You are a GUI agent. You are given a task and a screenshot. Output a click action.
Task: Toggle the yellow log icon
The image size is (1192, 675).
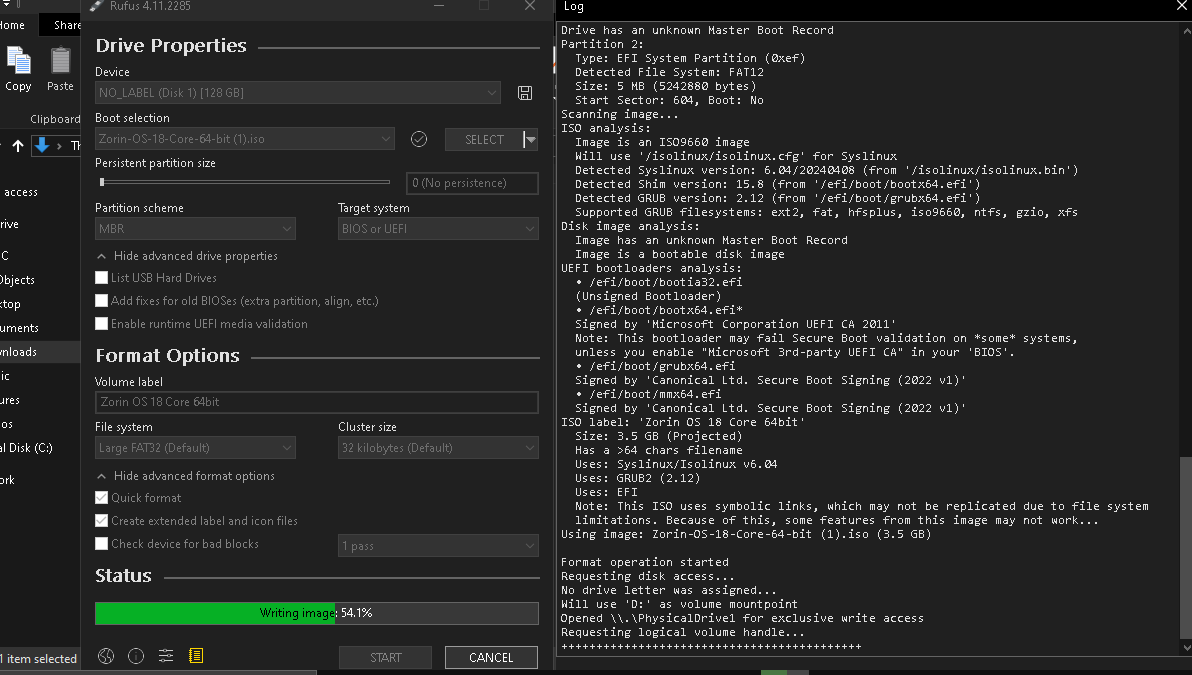[x=196, y=656]
